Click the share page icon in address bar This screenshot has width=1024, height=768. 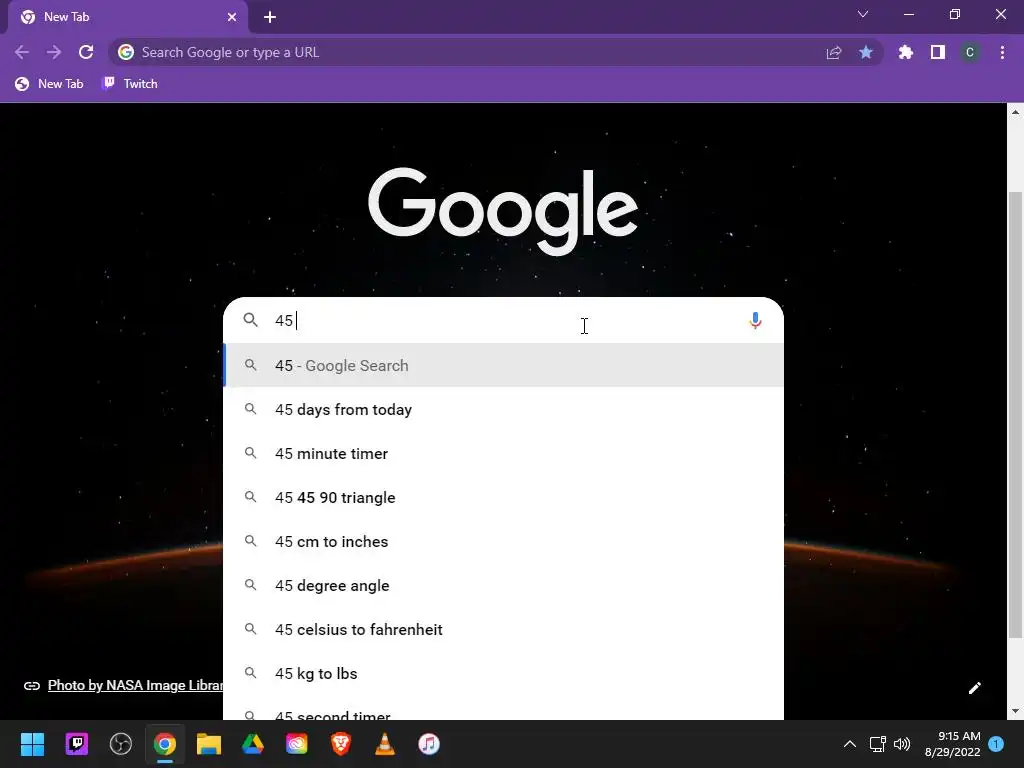(x=834, y=53)
